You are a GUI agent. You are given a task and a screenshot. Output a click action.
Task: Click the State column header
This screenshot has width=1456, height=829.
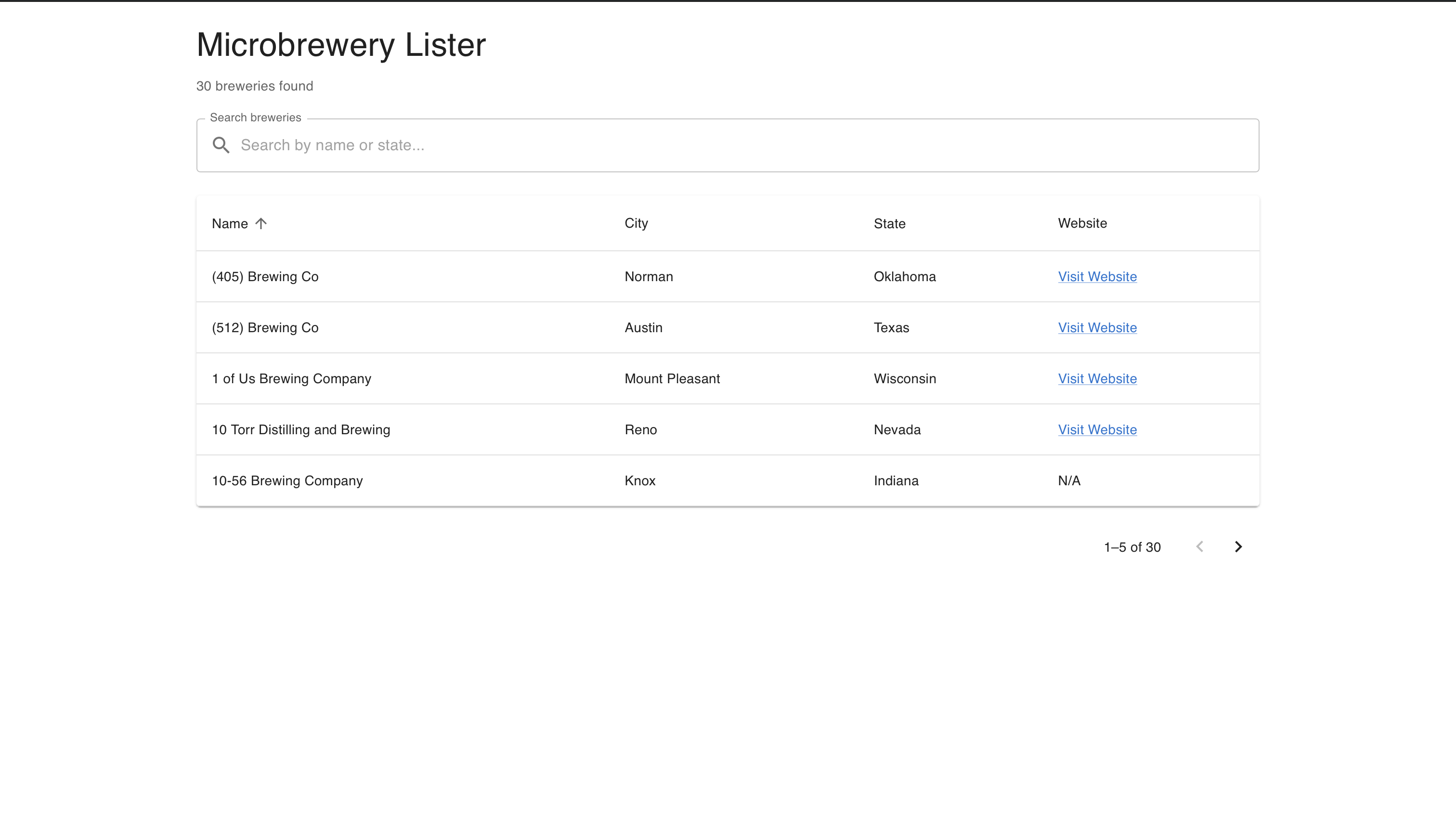click(889, 224)
